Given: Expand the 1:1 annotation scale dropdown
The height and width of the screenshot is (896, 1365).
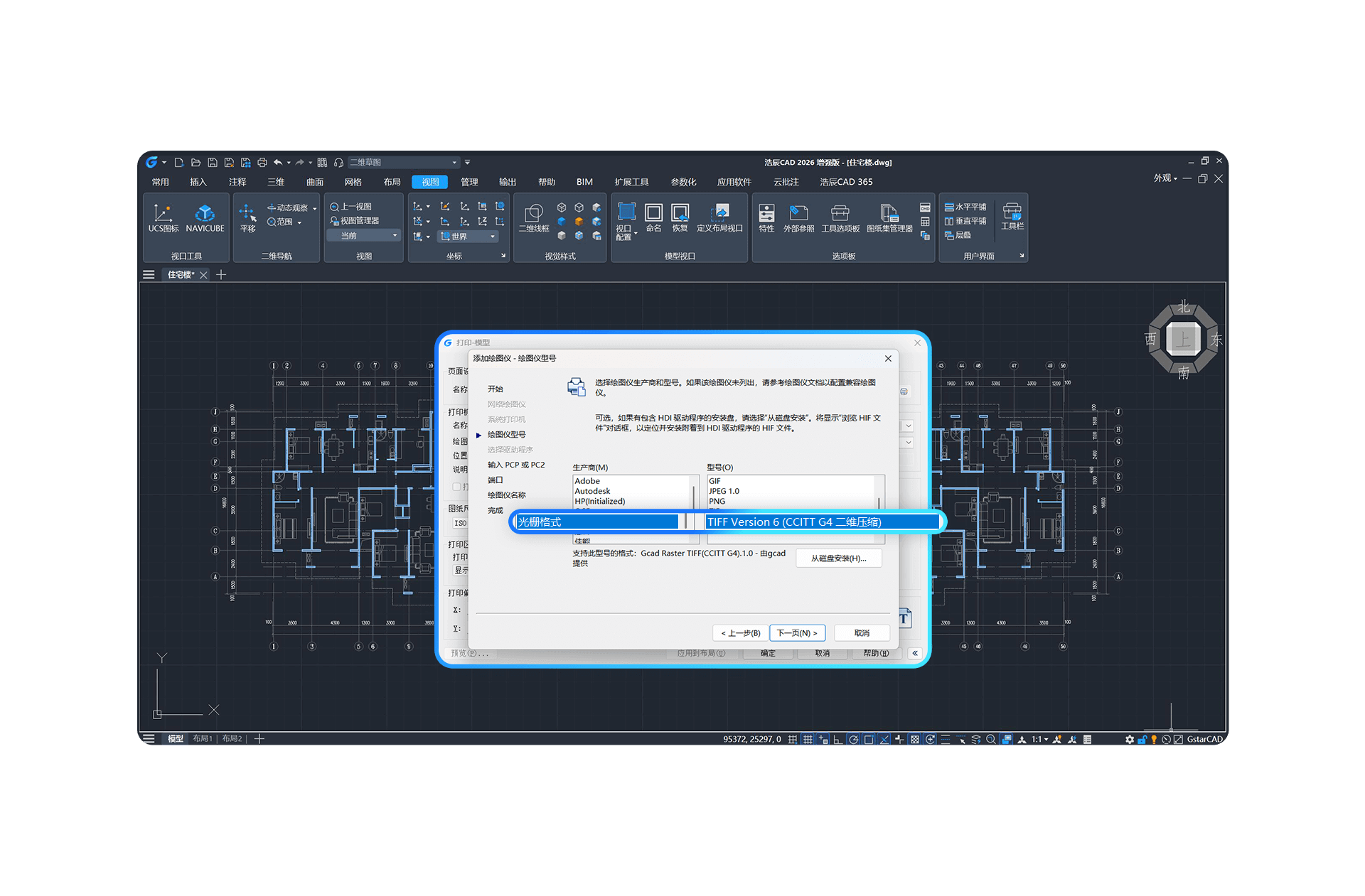Looking at the screenshot, I should click(1040, 740).
